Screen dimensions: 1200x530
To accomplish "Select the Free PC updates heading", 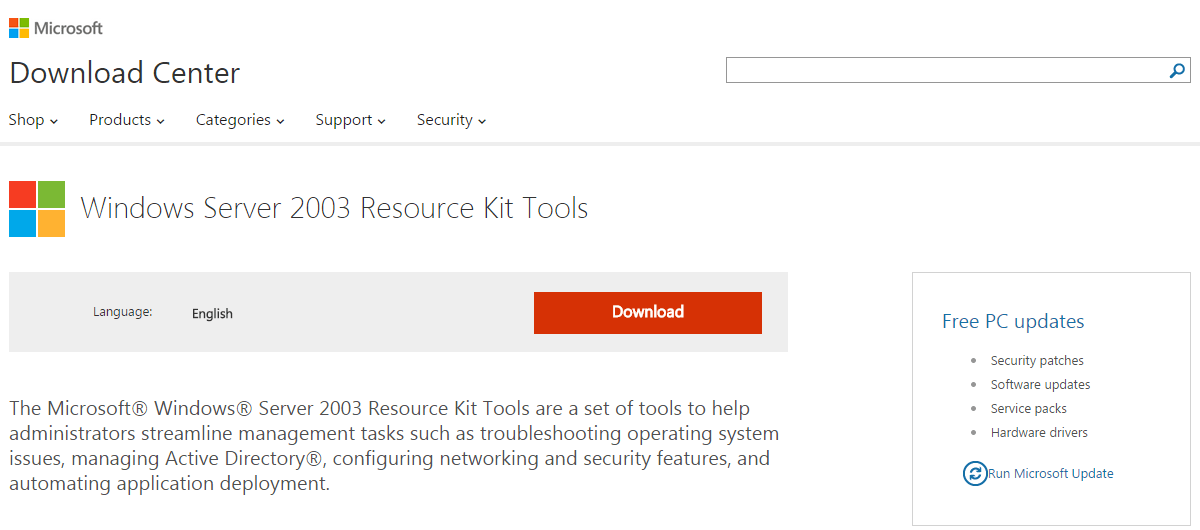I will coord(1013,321).
